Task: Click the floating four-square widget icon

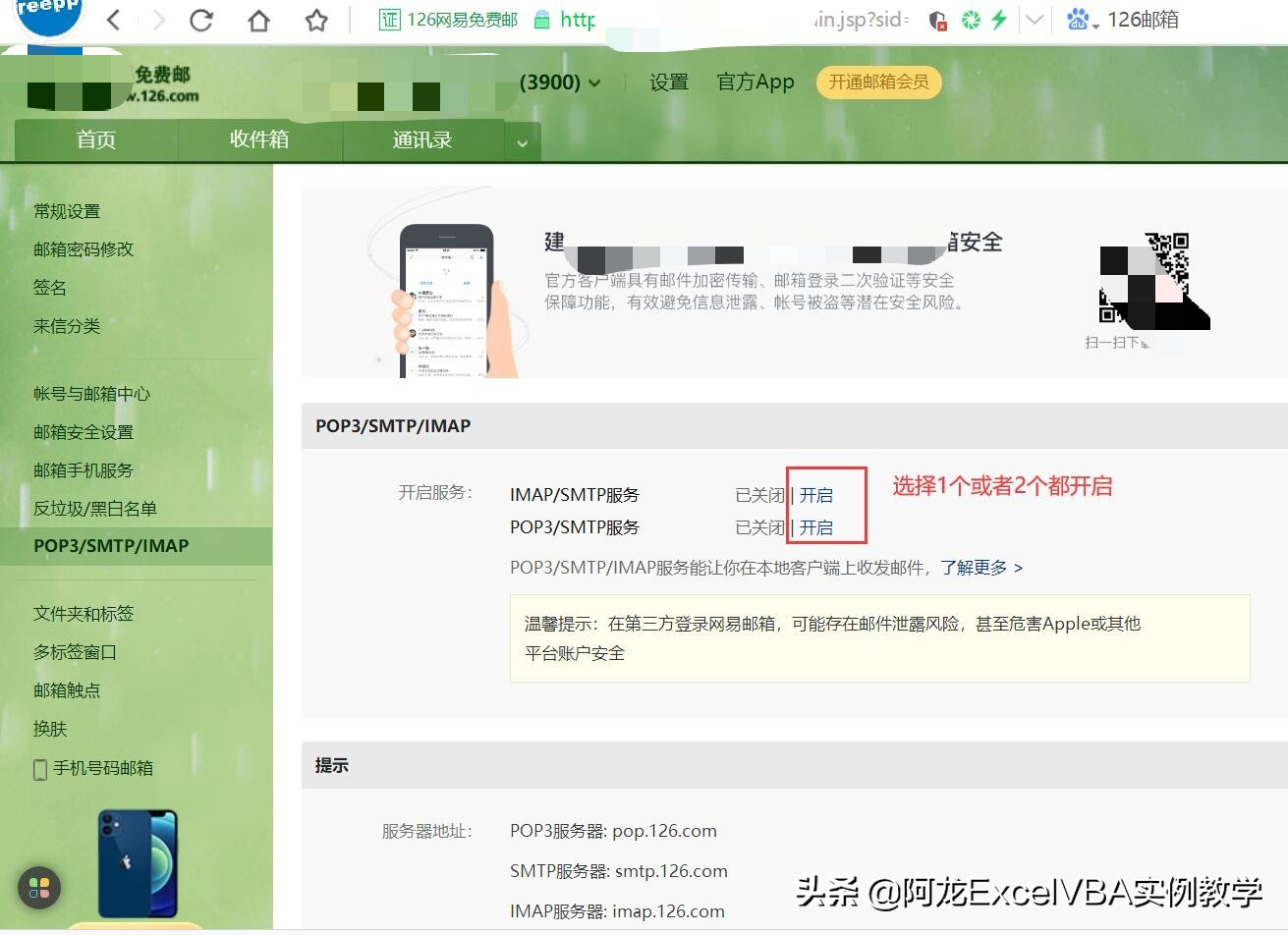Action: click(x=39, y=888)
